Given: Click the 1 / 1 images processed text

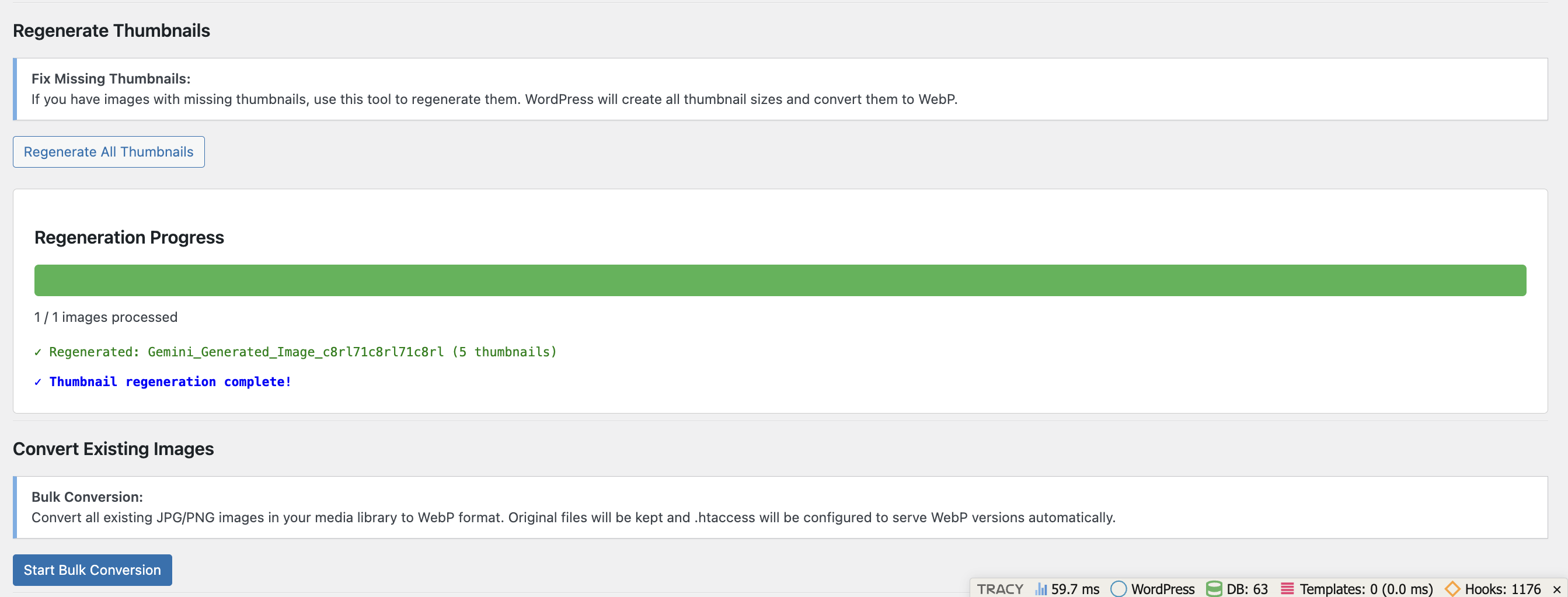Looking at the screenshot, I should (x=105, y=317).
